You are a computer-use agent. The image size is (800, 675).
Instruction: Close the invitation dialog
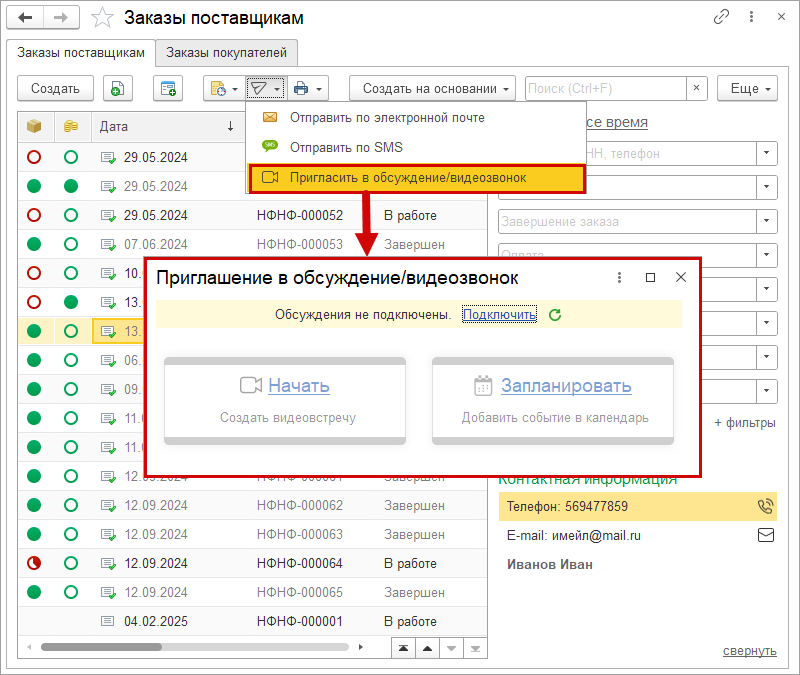[x=681, y=277]
